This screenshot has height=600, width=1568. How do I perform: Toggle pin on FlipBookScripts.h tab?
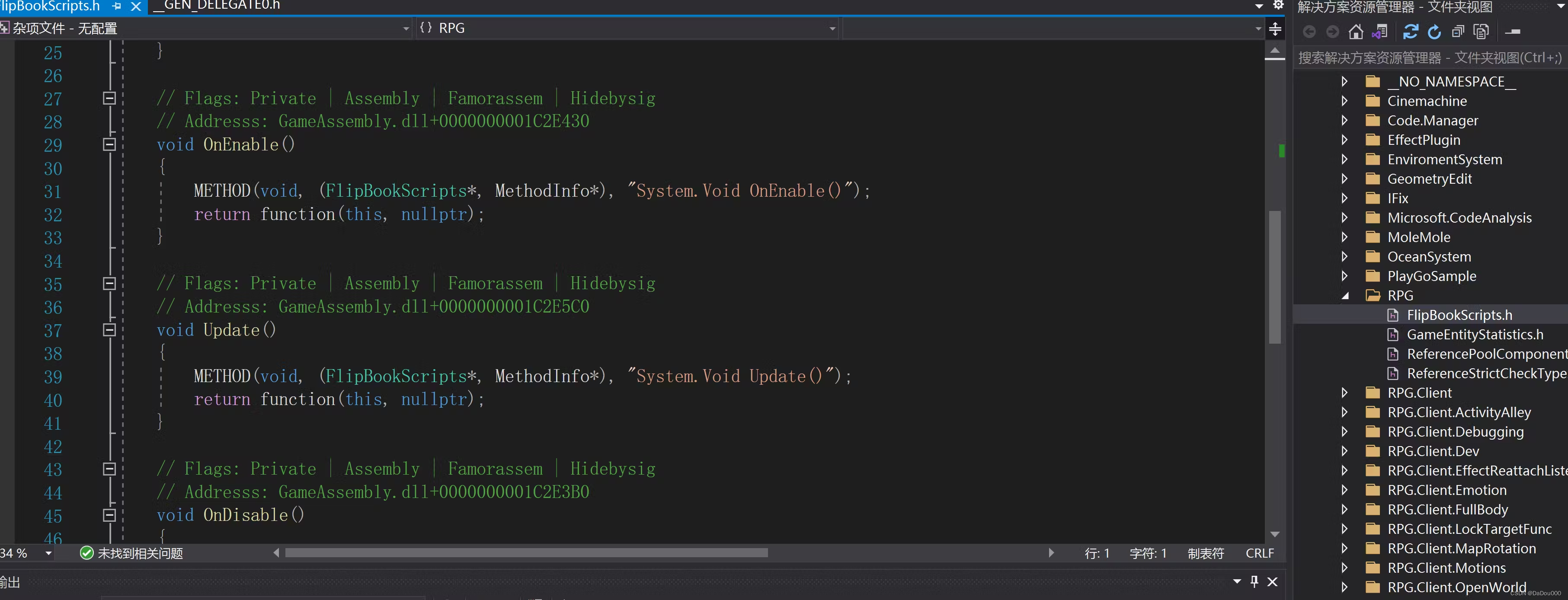coord(117,6)
